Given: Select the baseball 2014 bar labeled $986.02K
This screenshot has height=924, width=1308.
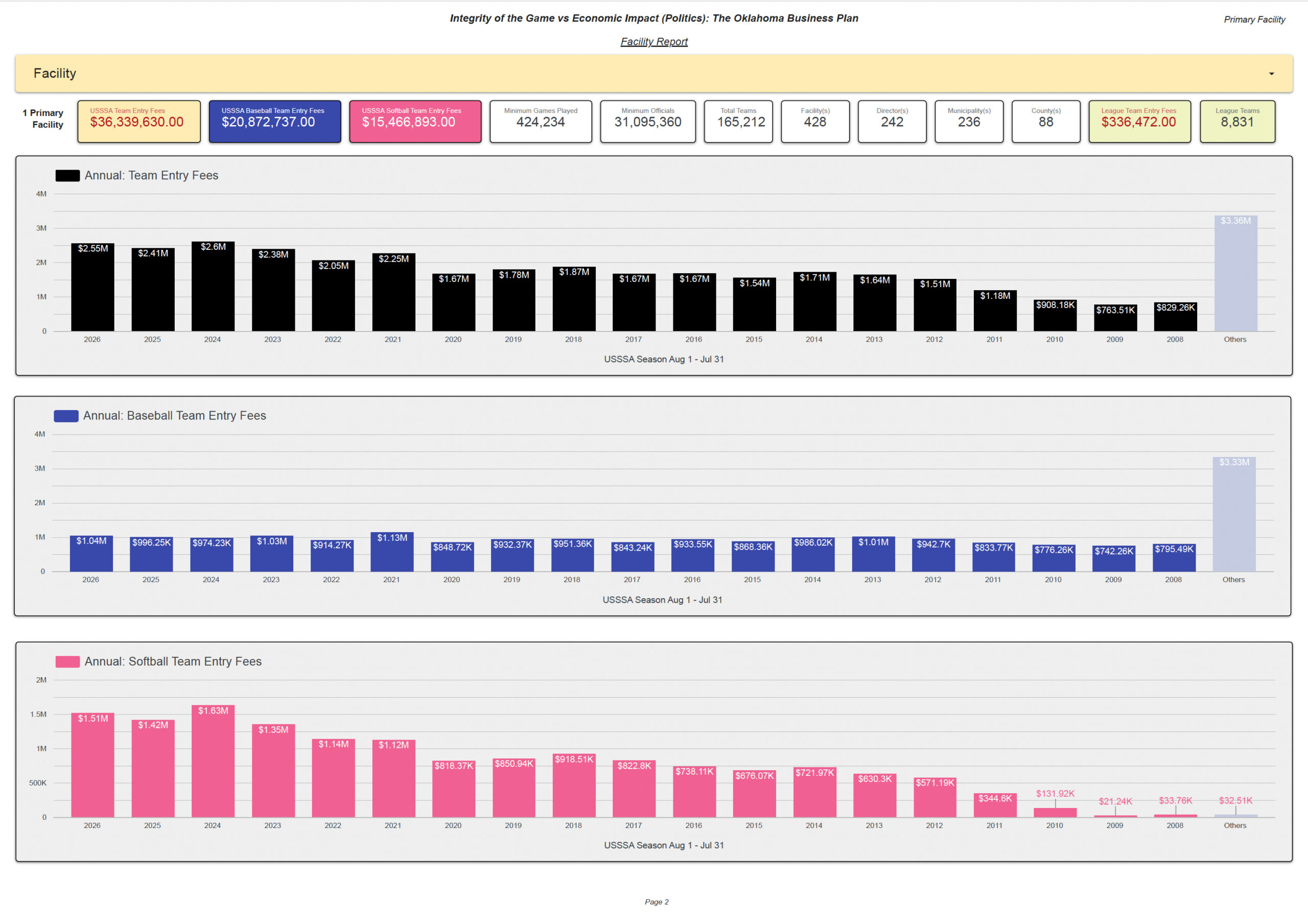Looking at the screenshot, I should tap(813, 554).
